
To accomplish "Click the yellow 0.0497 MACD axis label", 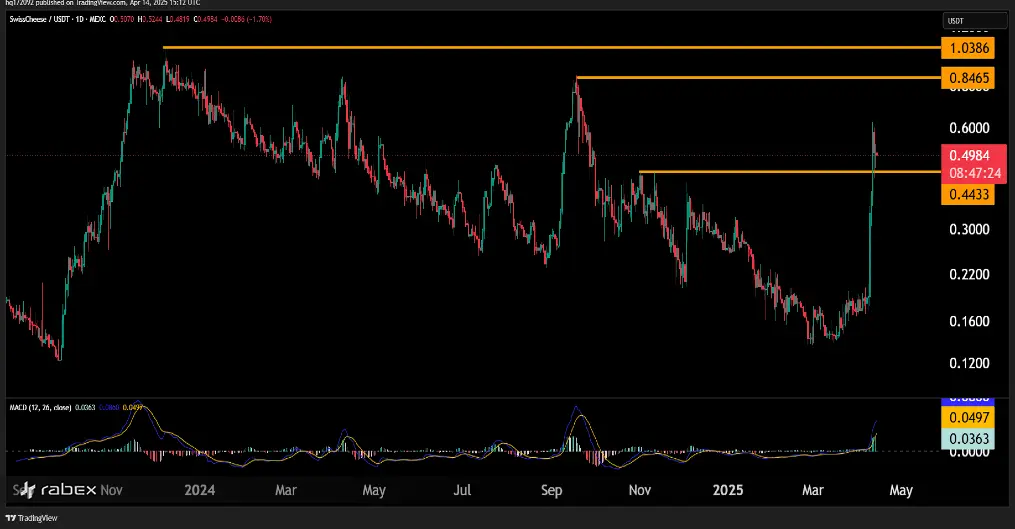I will pos(967,418).
